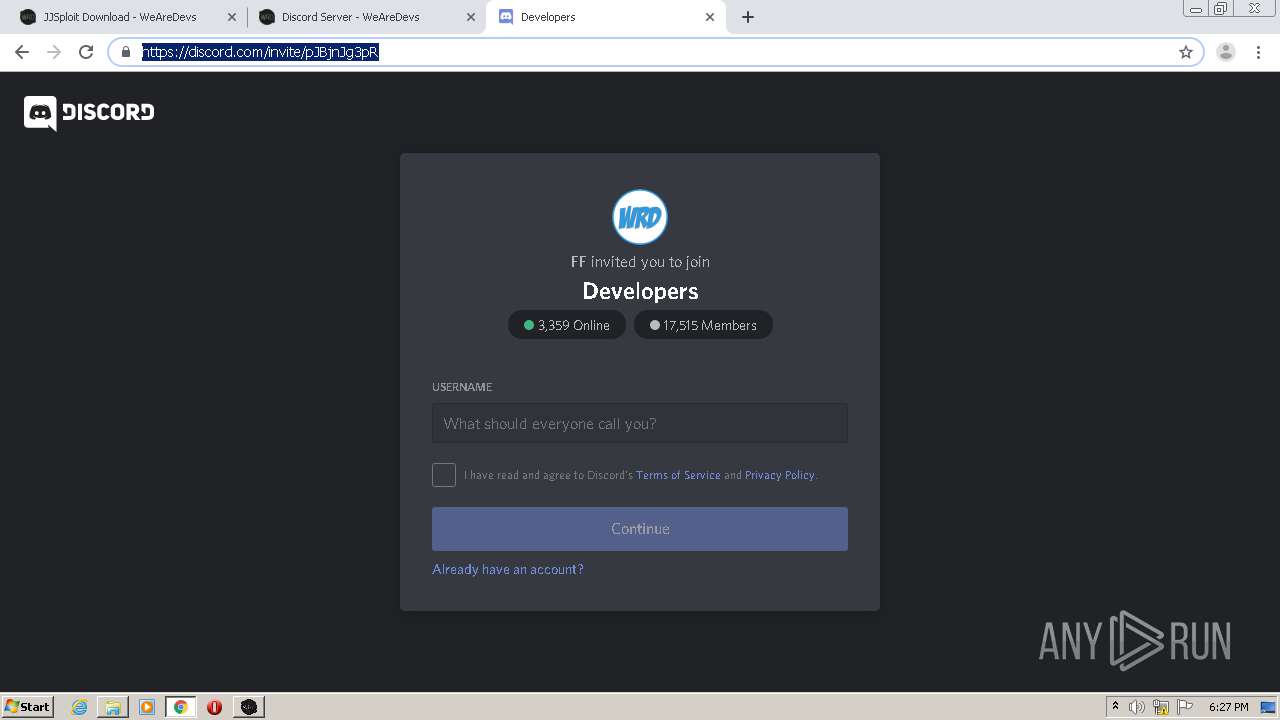Click the 3,359 Online badge
This screenshot has width=1280, height=720.
pos(567,325)
